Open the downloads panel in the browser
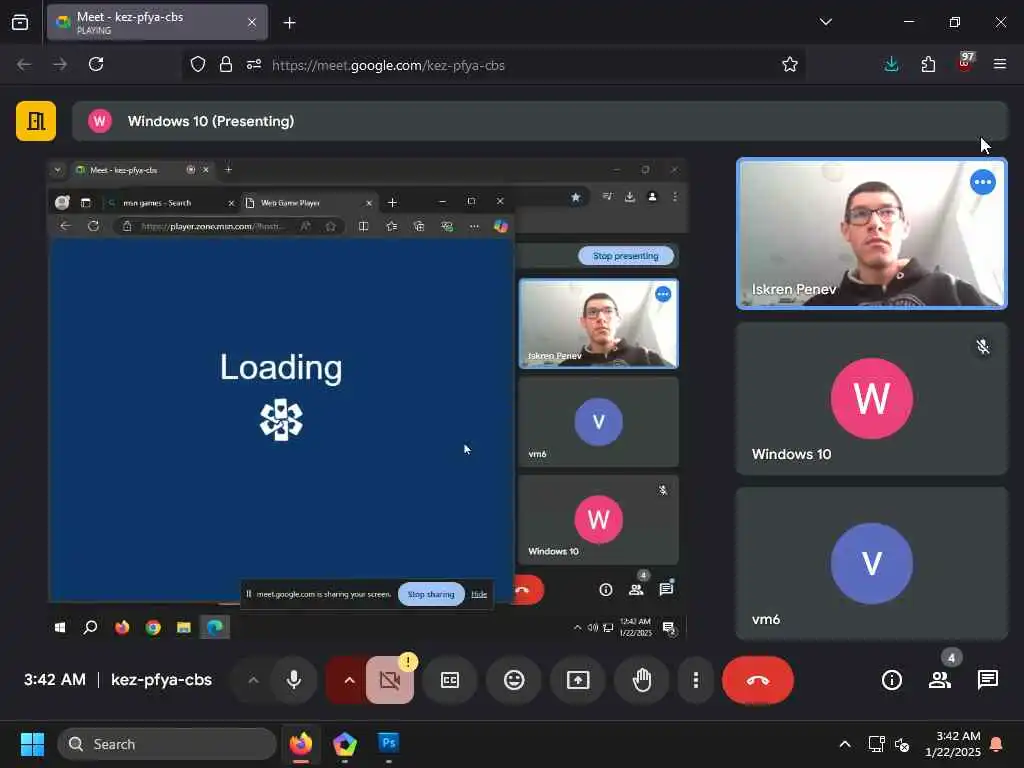This screenshot has height=768, width=1024. pyautogui.click(x=891, y=64)
